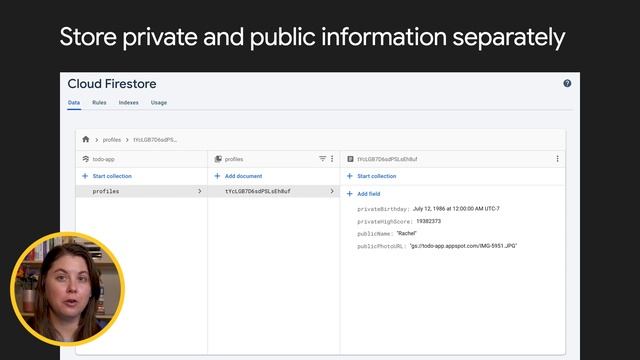This screenshot has height=360, width=640.
Task: Click the publicPhotoURL field name
Action: pos(381,246)
